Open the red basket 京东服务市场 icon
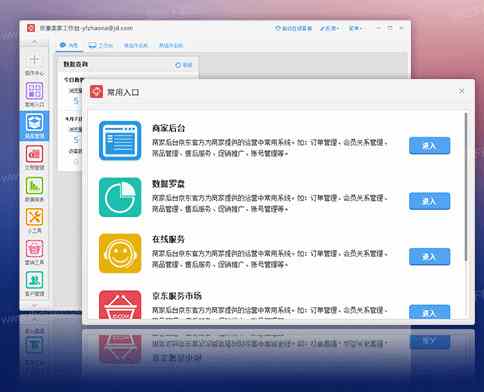The height and width of the screenshot is (392, 484). (120, 305)
